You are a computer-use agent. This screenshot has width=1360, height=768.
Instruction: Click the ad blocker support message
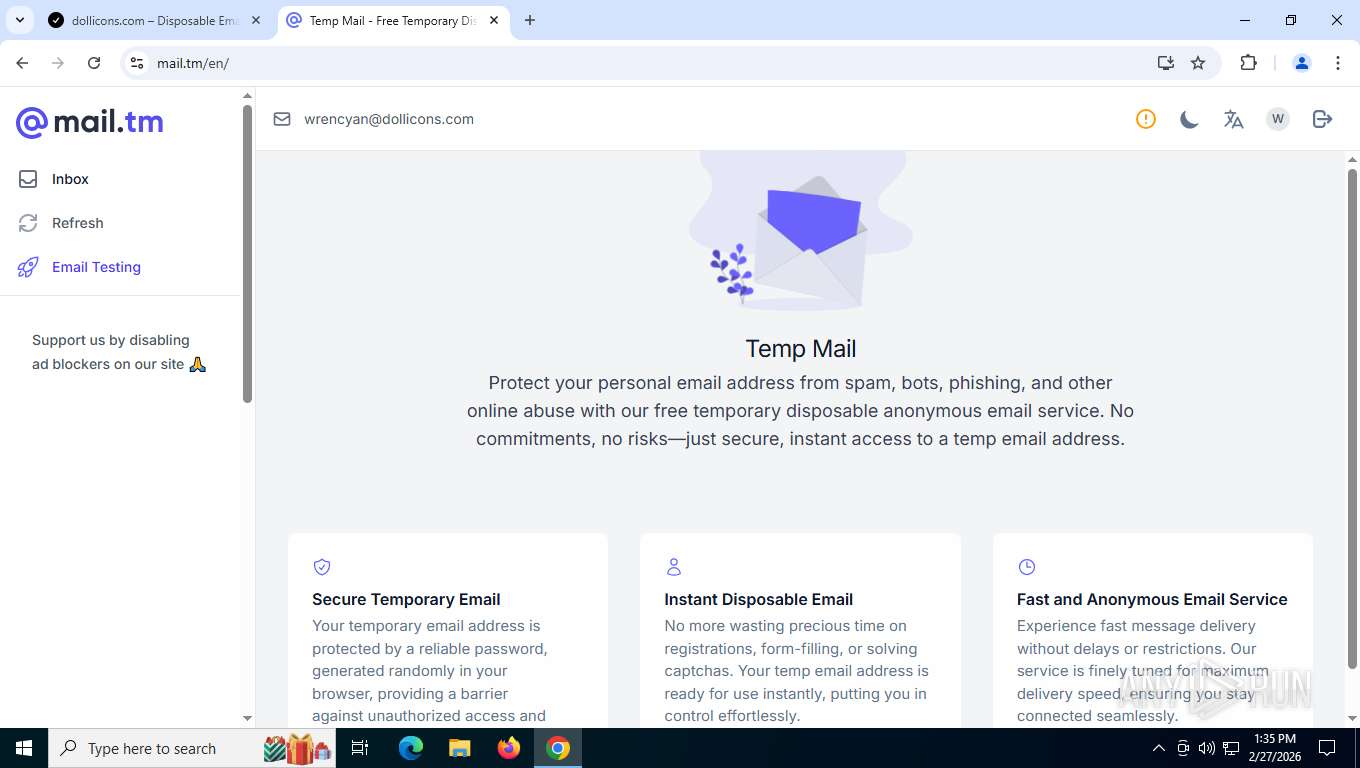[x=119, y=352]
